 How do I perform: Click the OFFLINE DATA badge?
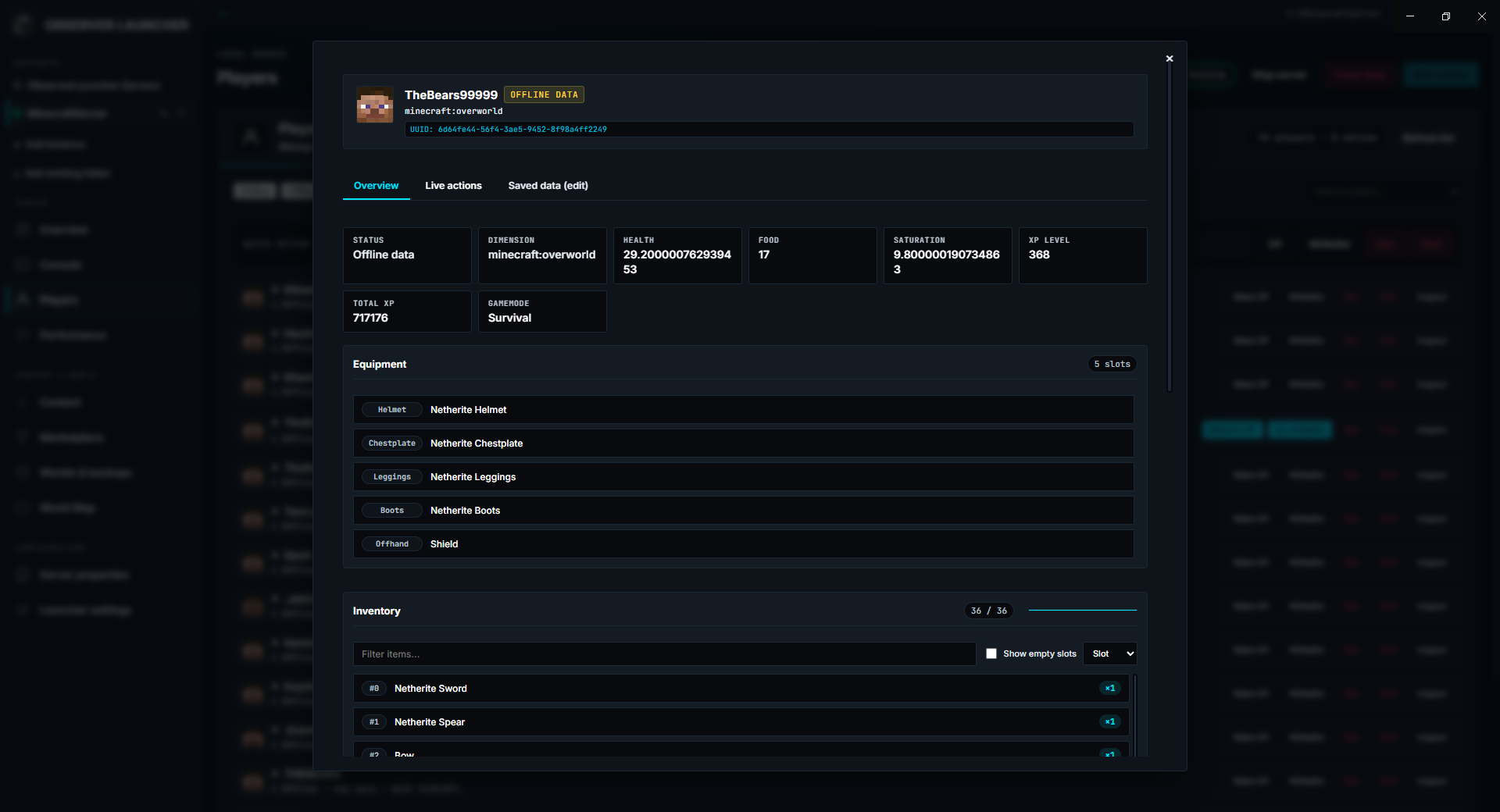click(x=544, y=94)
